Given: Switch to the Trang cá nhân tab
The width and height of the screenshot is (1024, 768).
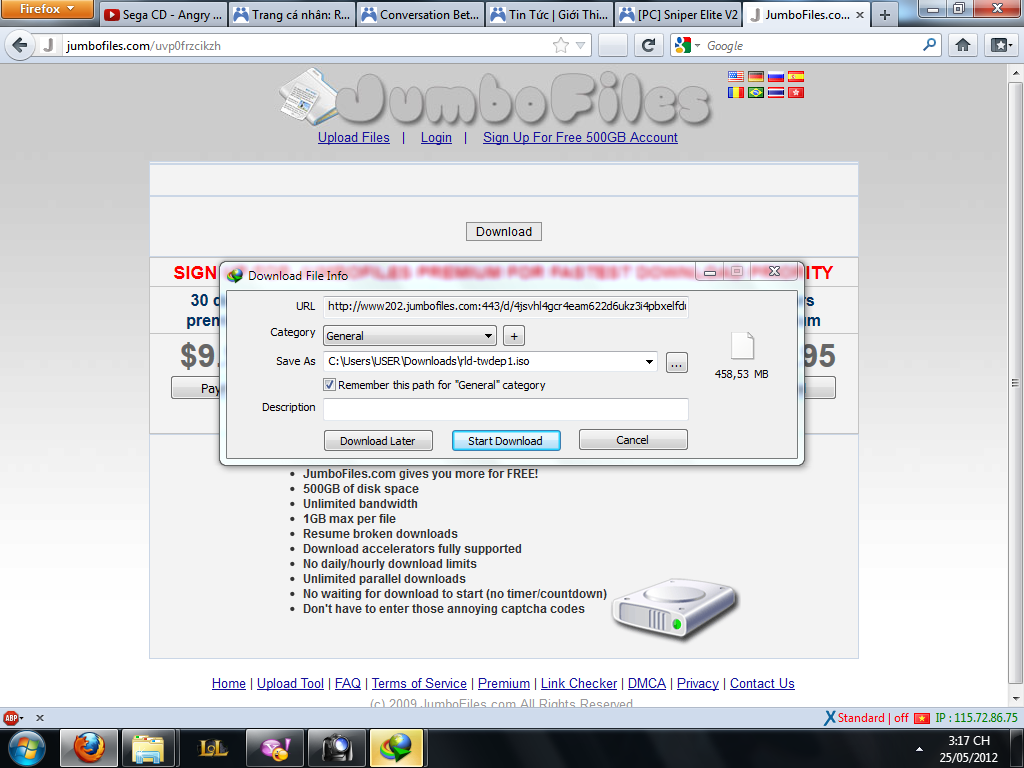Looking at the screenshot, I should coord(293,14).
